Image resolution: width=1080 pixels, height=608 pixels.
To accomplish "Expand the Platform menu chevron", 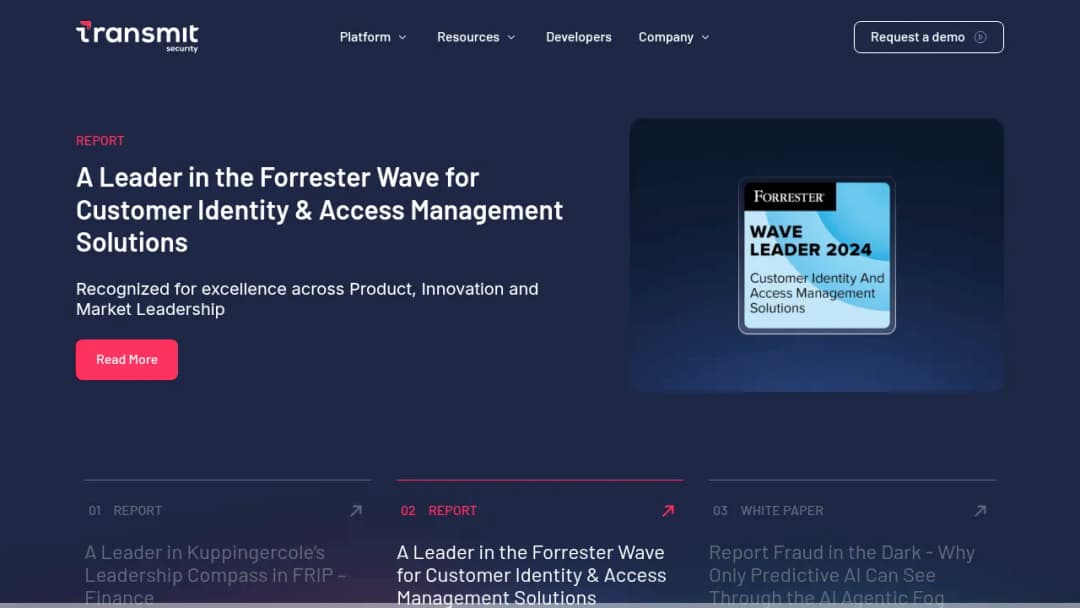I will point(402,37).
